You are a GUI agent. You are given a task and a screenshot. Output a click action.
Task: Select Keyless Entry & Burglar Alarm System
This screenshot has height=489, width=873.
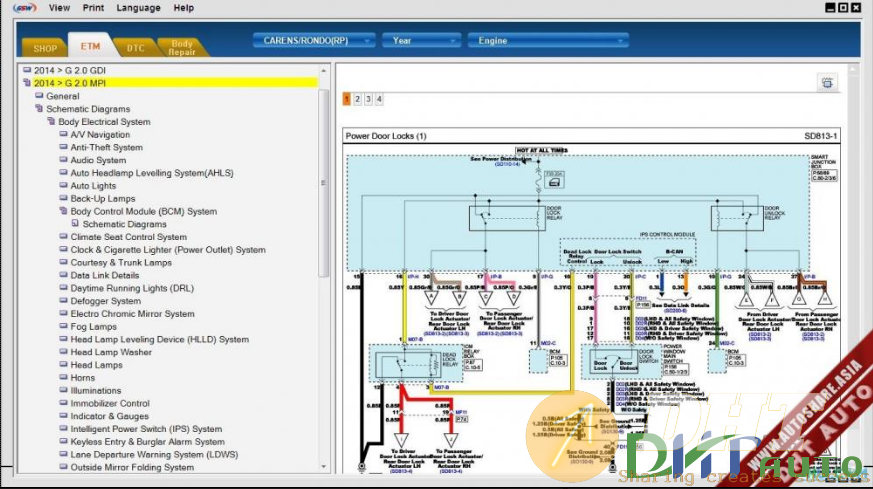click(x=148, y=442)
